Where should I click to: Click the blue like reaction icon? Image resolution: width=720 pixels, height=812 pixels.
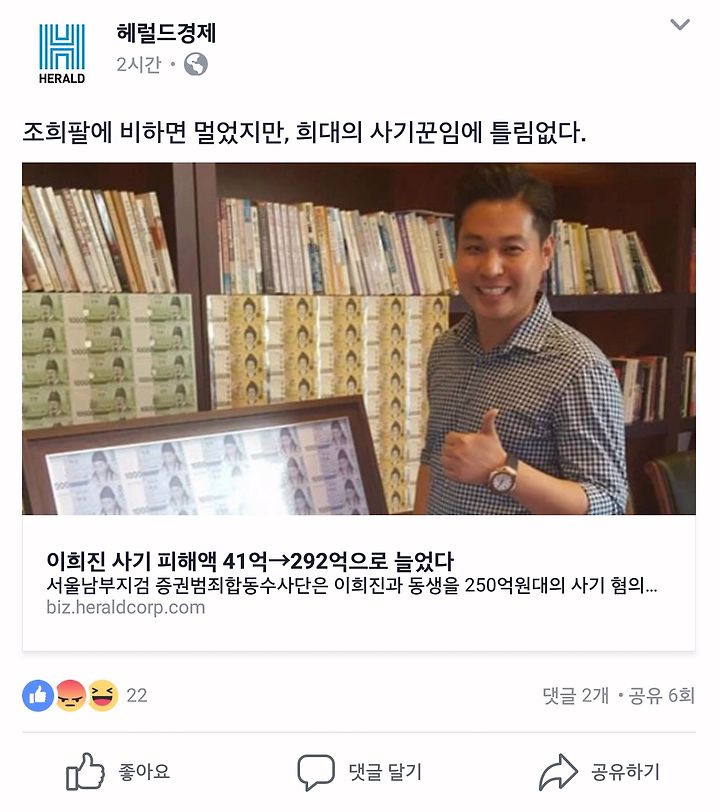(38, 695)
